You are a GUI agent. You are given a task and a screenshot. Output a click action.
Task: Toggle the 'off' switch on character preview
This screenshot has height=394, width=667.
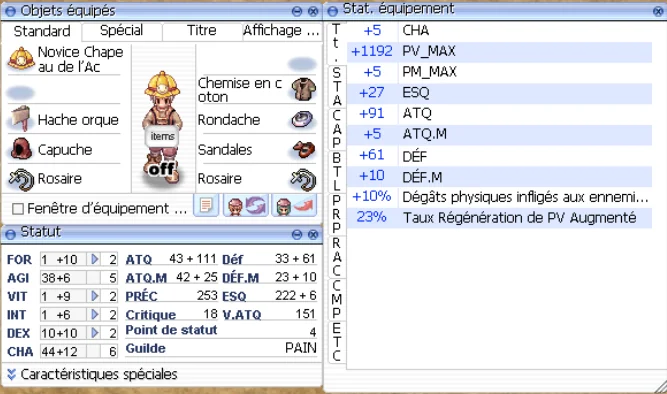click(x=162, y=169)
